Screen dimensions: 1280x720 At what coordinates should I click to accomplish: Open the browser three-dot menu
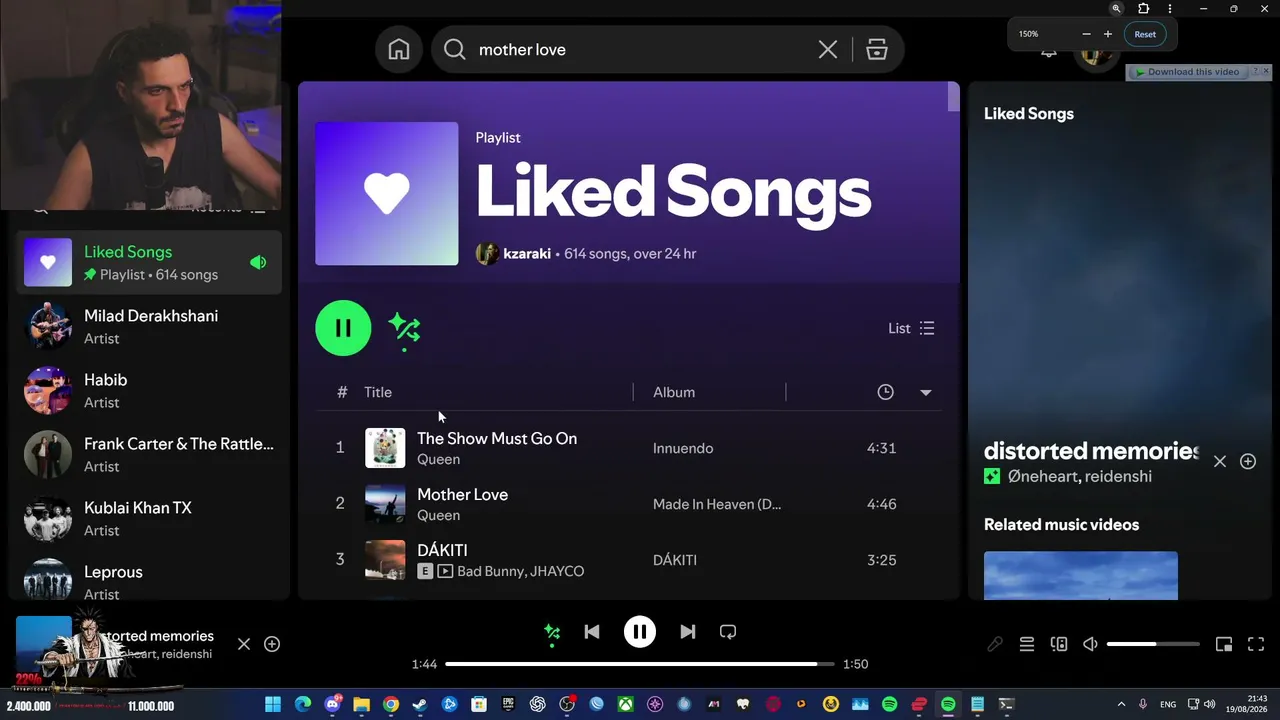click(x=1170, y=9)
